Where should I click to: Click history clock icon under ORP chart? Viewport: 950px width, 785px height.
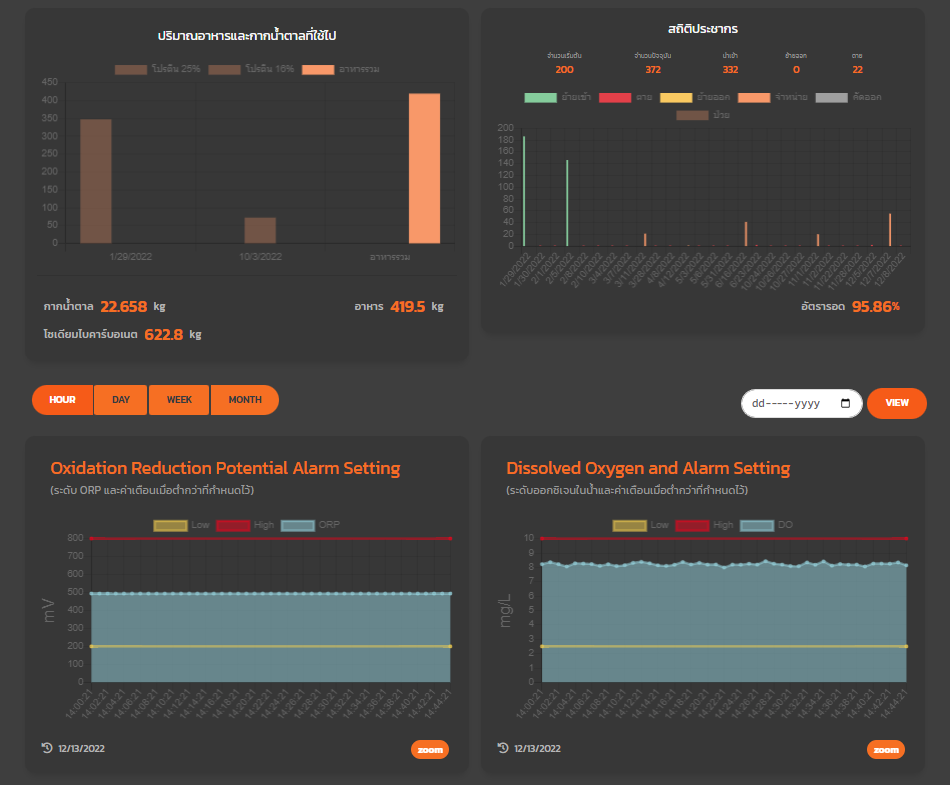(x=47, y=748)
